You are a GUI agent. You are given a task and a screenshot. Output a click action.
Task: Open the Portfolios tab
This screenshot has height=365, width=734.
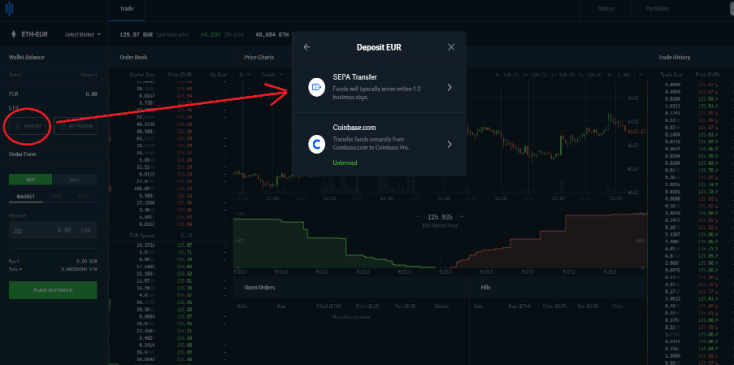(x=657, y=9)
